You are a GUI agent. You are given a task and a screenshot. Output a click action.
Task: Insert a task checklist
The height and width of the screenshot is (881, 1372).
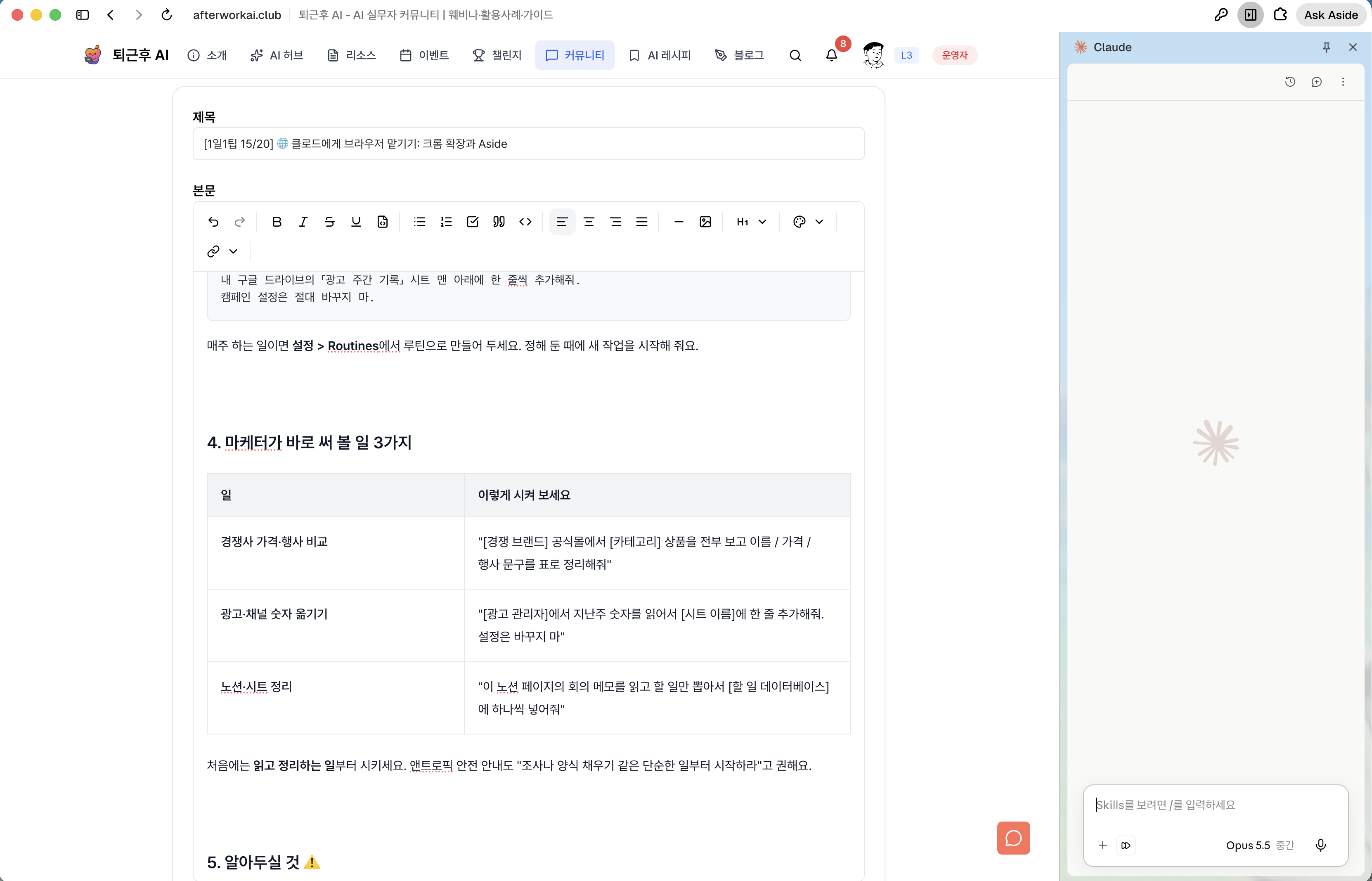pos(472,222)
